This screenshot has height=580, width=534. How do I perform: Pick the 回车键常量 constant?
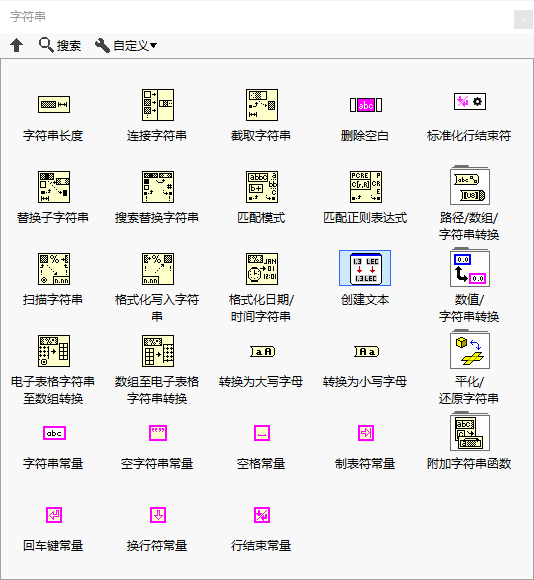pos(54,515)
